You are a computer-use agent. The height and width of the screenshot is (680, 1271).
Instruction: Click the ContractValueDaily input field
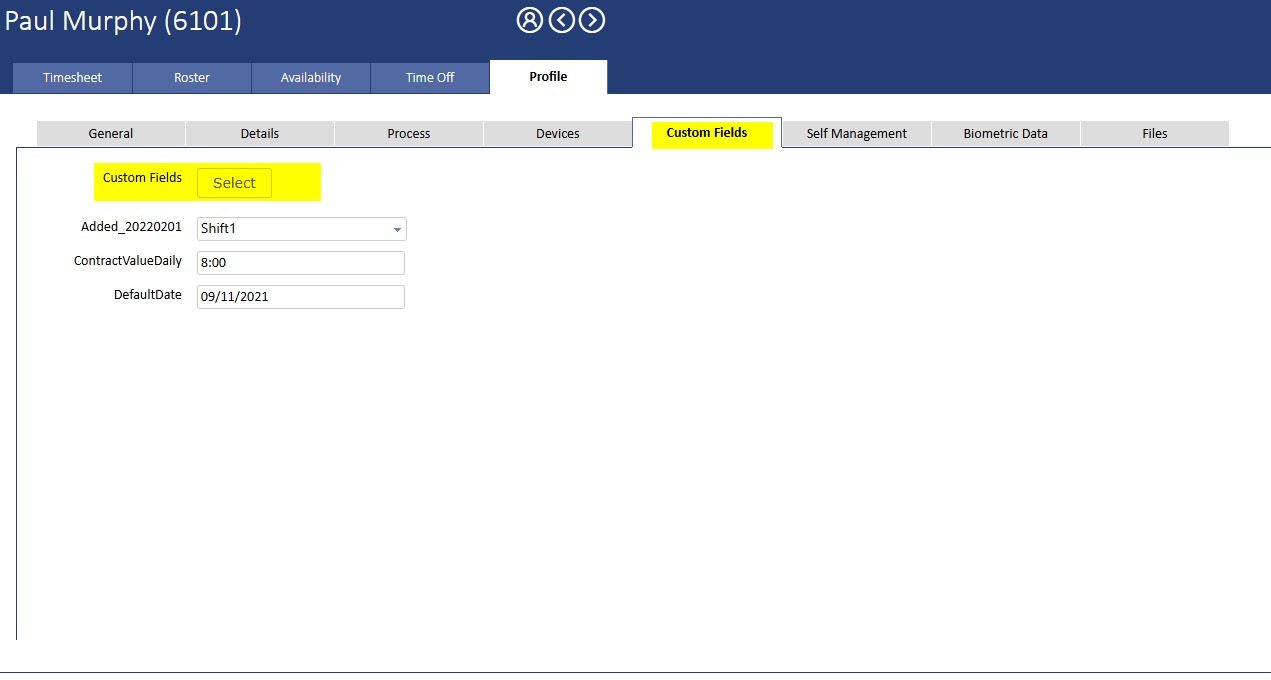(301, 263)
